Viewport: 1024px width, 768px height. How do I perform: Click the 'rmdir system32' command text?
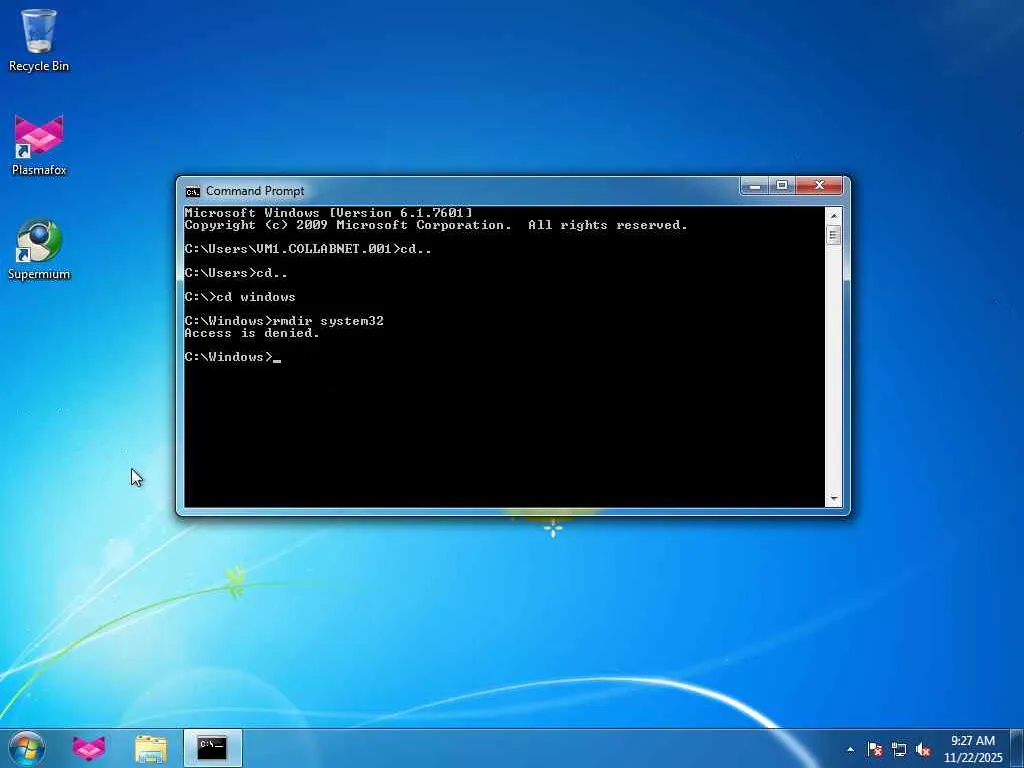[328, 321]
